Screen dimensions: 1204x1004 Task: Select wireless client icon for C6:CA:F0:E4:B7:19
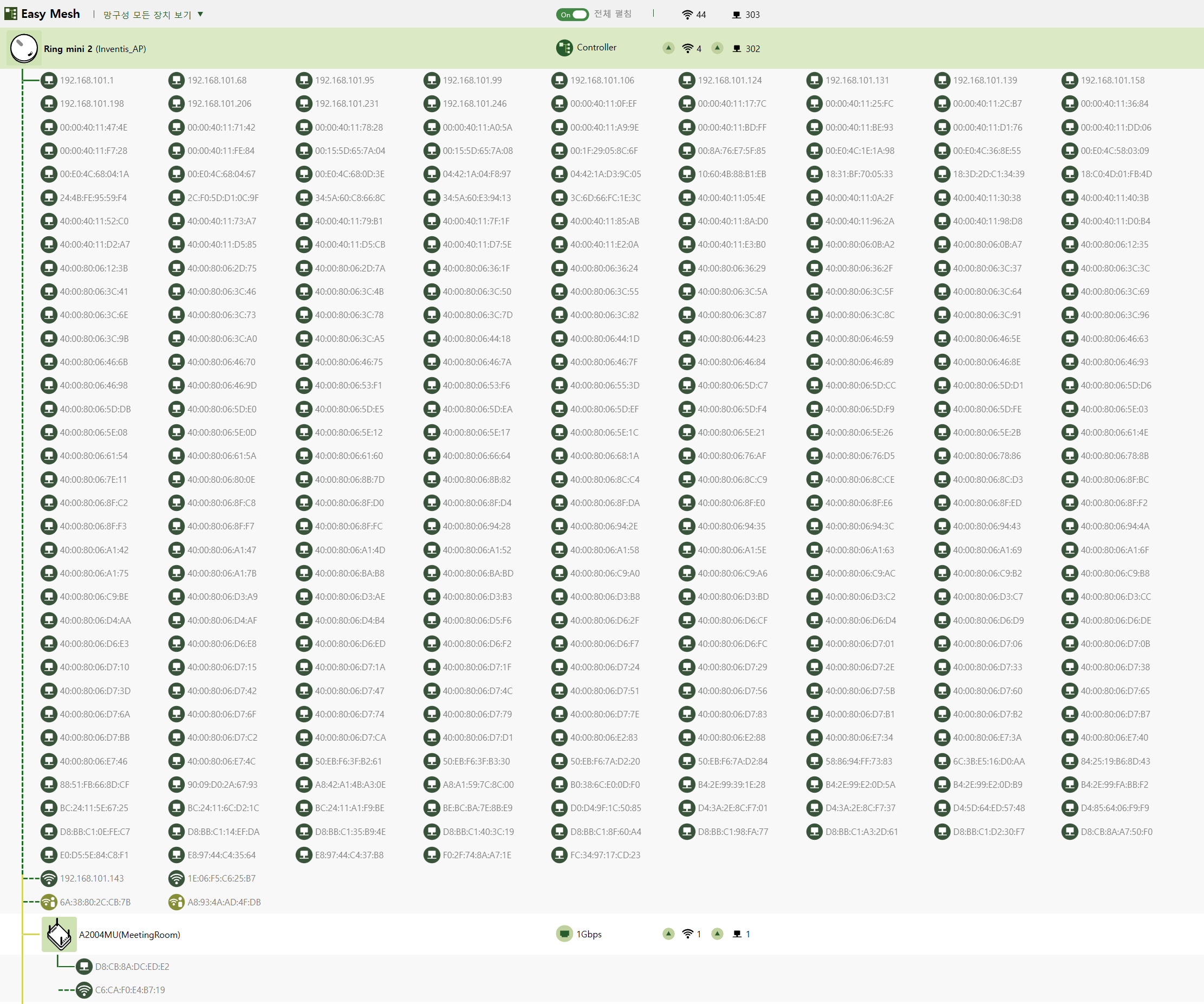pos(84,990)
